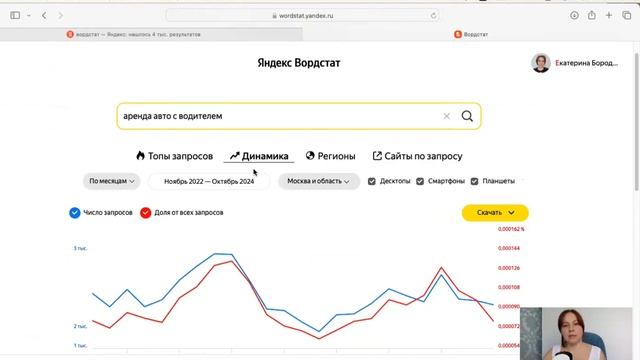Open Сайты по запросу tab
The width and height of the screenshot is (640, 360).
click(417, 156)
